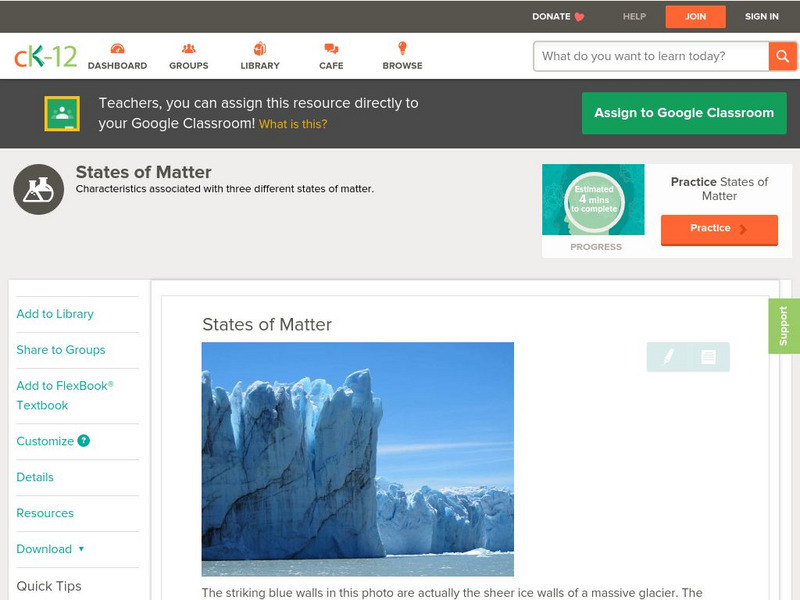Open the notes icon beside highlighter
The height and width of the screenshot is (600, 800).
coord(708,357)
